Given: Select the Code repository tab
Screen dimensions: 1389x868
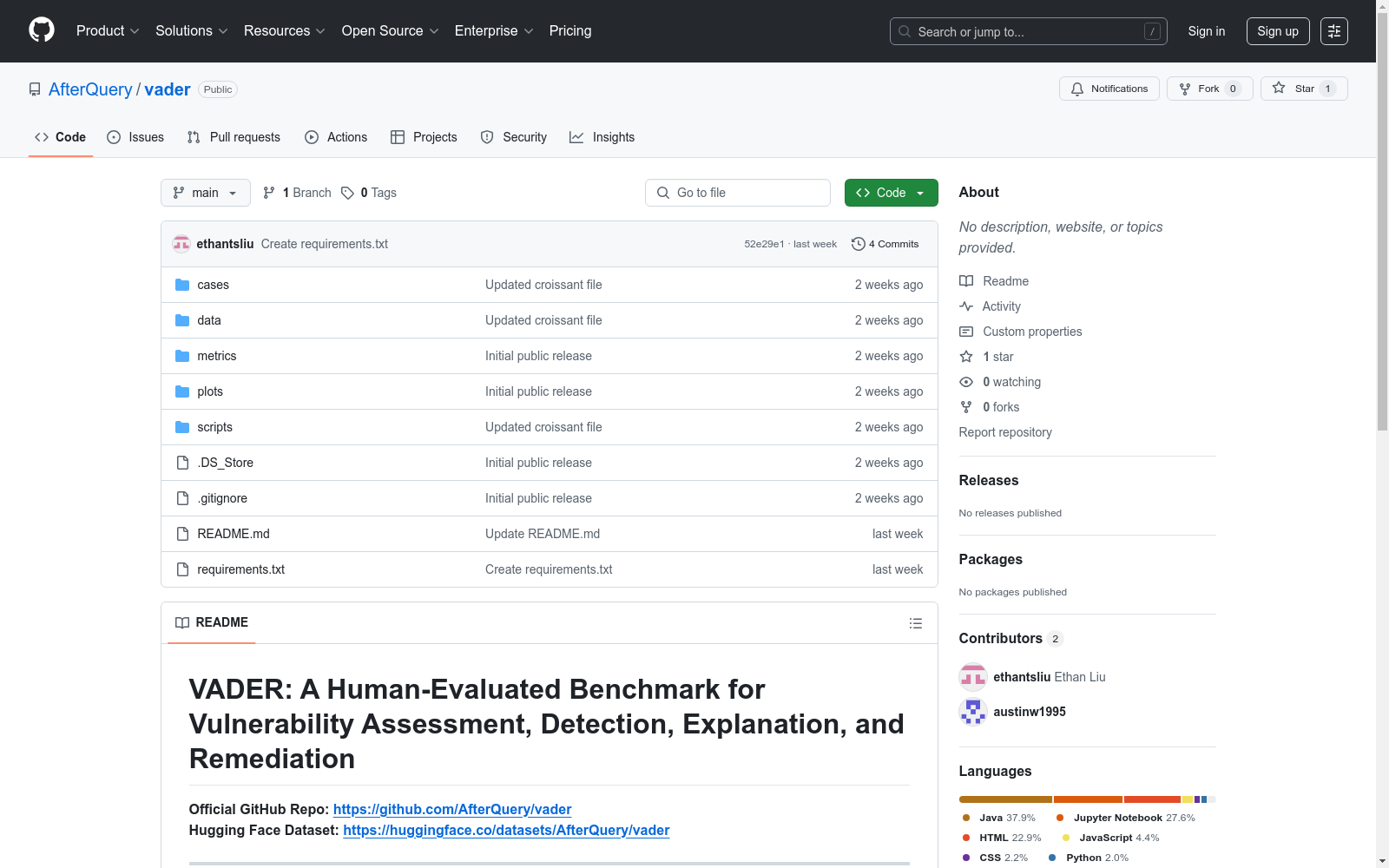Looking at the screenshot, I should pyautogui.click(x=61, y=137).
